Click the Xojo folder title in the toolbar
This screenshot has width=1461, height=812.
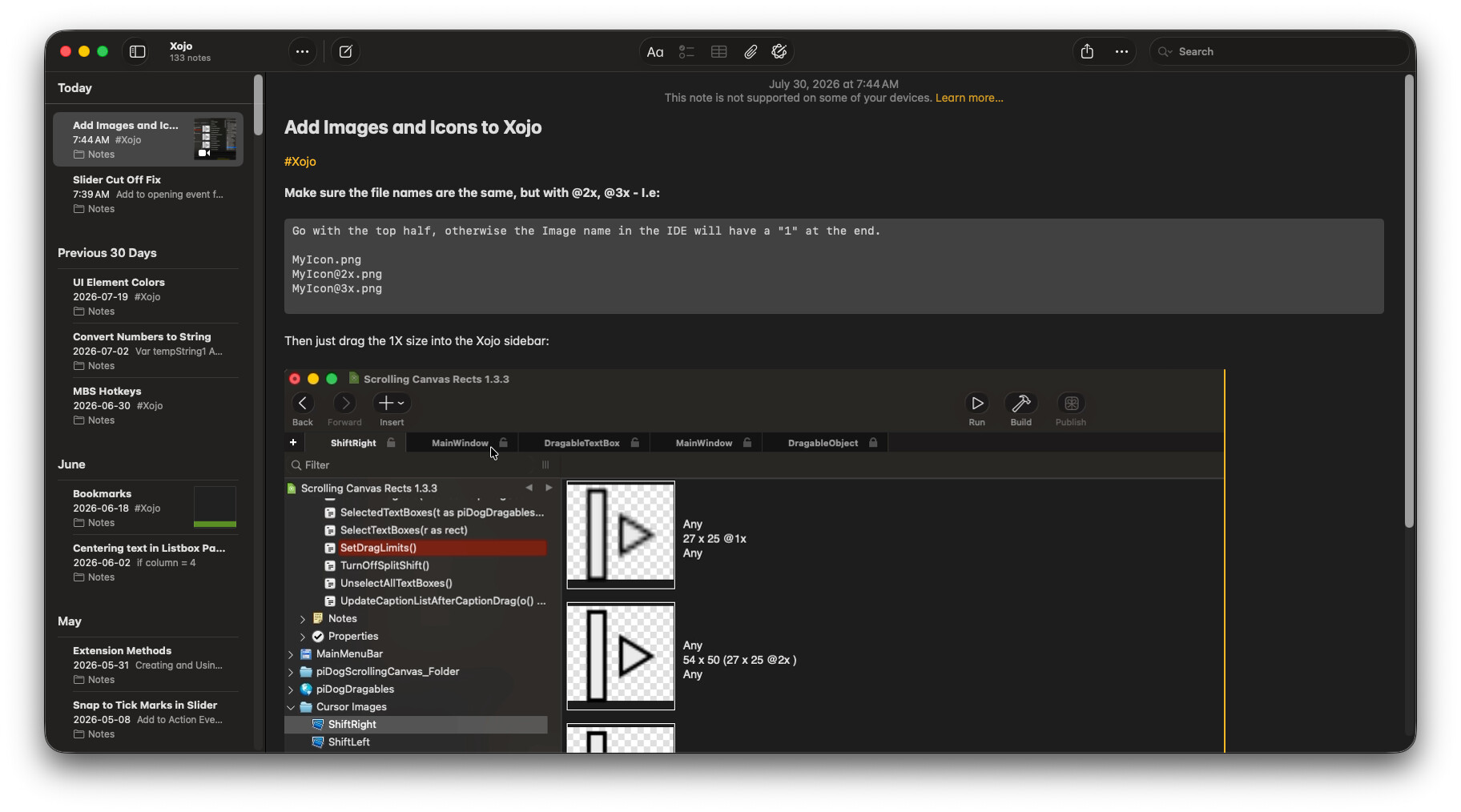point(181,46)
